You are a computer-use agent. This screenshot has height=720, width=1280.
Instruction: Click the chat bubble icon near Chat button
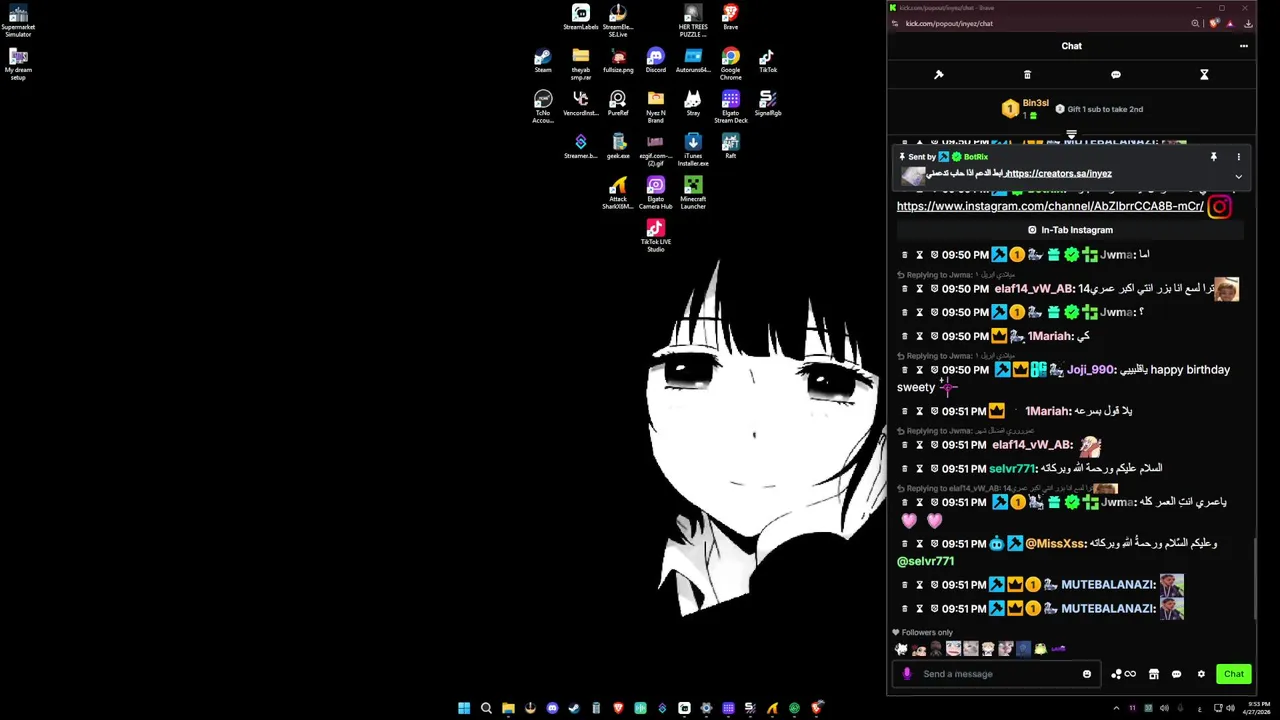[1177, 674]
